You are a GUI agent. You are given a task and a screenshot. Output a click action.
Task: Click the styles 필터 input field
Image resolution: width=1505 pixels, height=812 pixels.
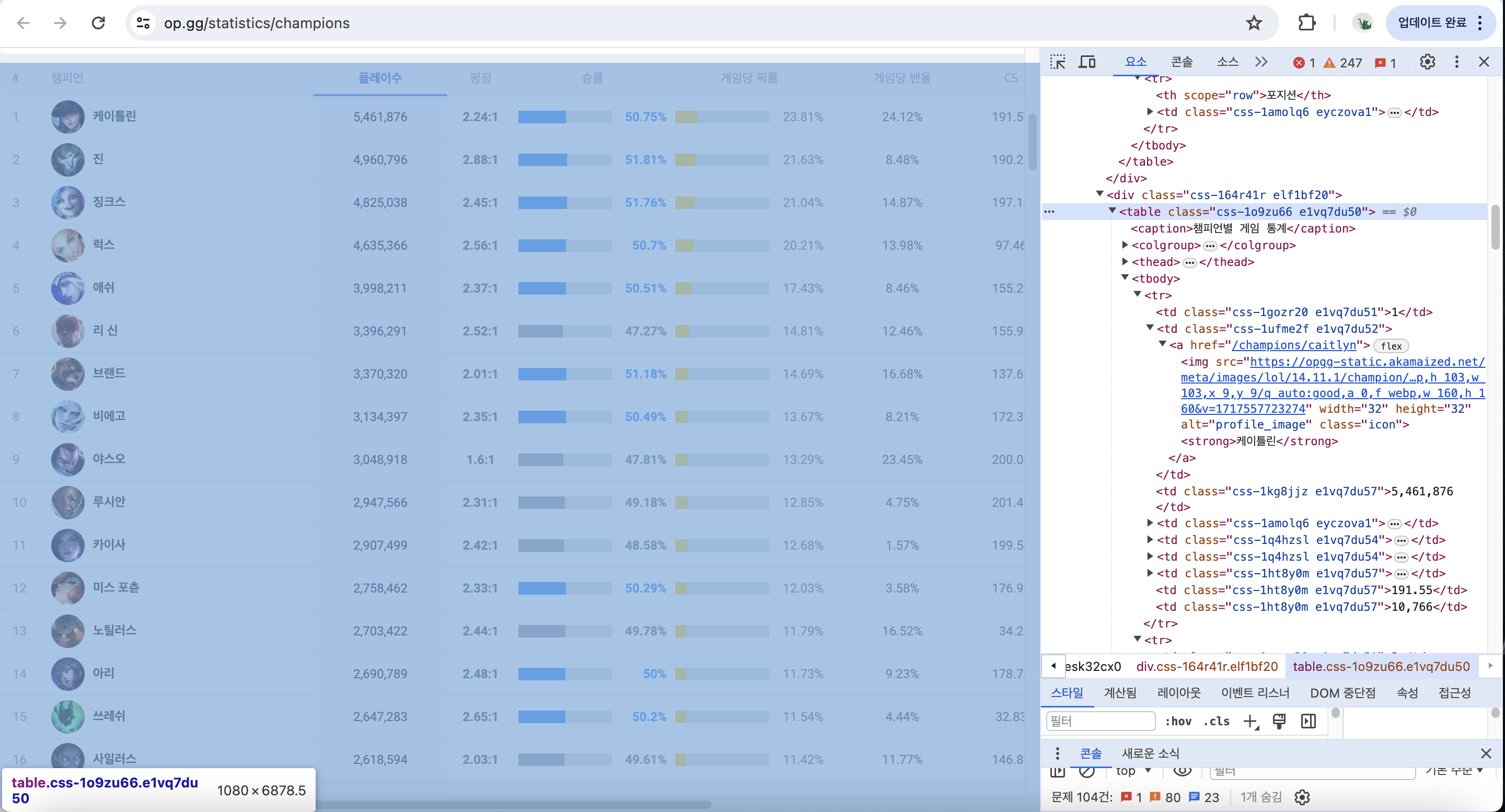pyautogui.click(x=1100, y=722)
